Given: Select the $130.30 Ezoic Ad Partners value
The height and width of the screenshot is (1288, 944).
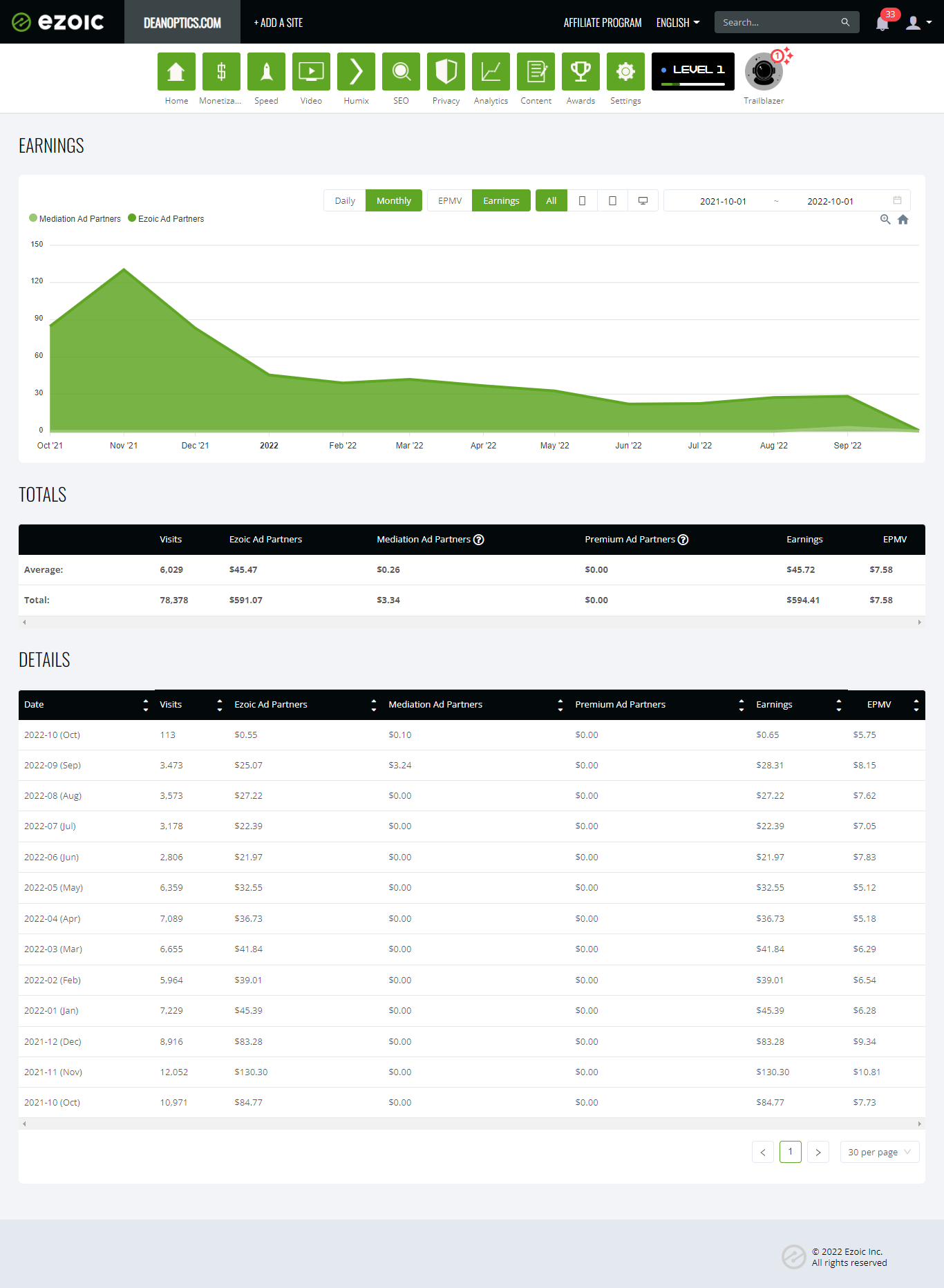Looking at the screenshot, I should point(251,1072).
